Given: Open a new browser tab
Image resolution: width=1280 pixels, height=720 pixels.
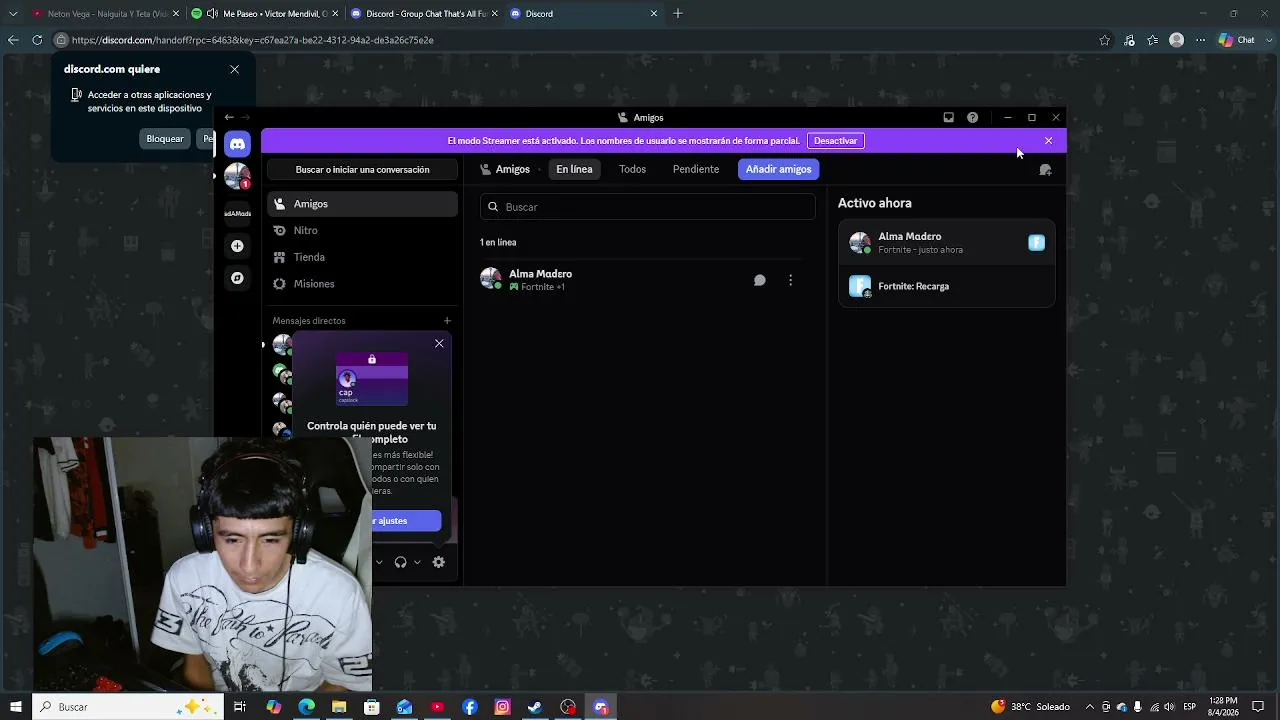Looking at the screenshot, I should click(678, 14).
